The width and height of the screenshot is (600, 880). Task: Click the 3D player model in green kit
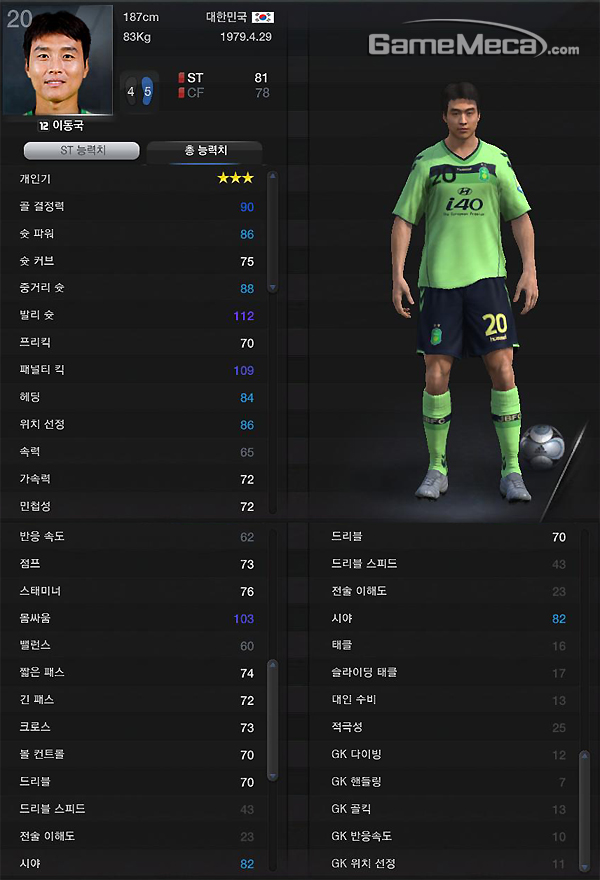click(x=466, y=292)
